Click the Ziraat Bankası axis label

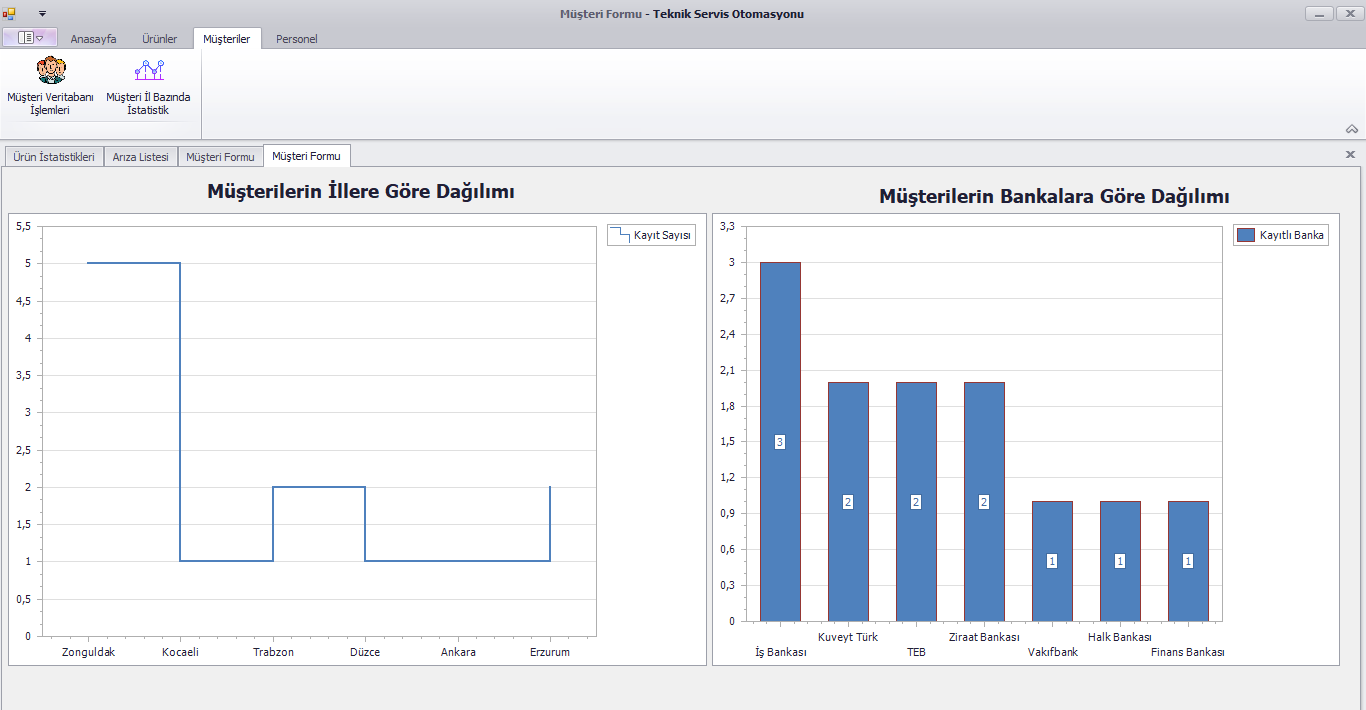point(984,637)
